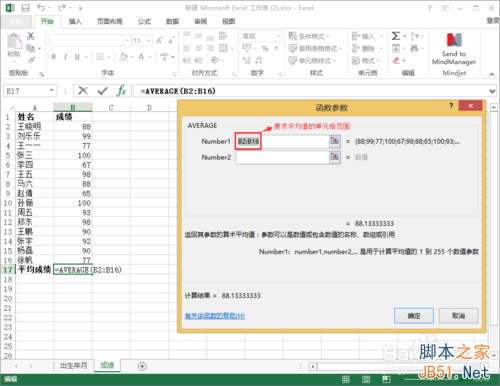Viewport: 500px width, 386px height.
Task: Click the Enter checkmark in formula bar
Action: [x=102, y=91]
